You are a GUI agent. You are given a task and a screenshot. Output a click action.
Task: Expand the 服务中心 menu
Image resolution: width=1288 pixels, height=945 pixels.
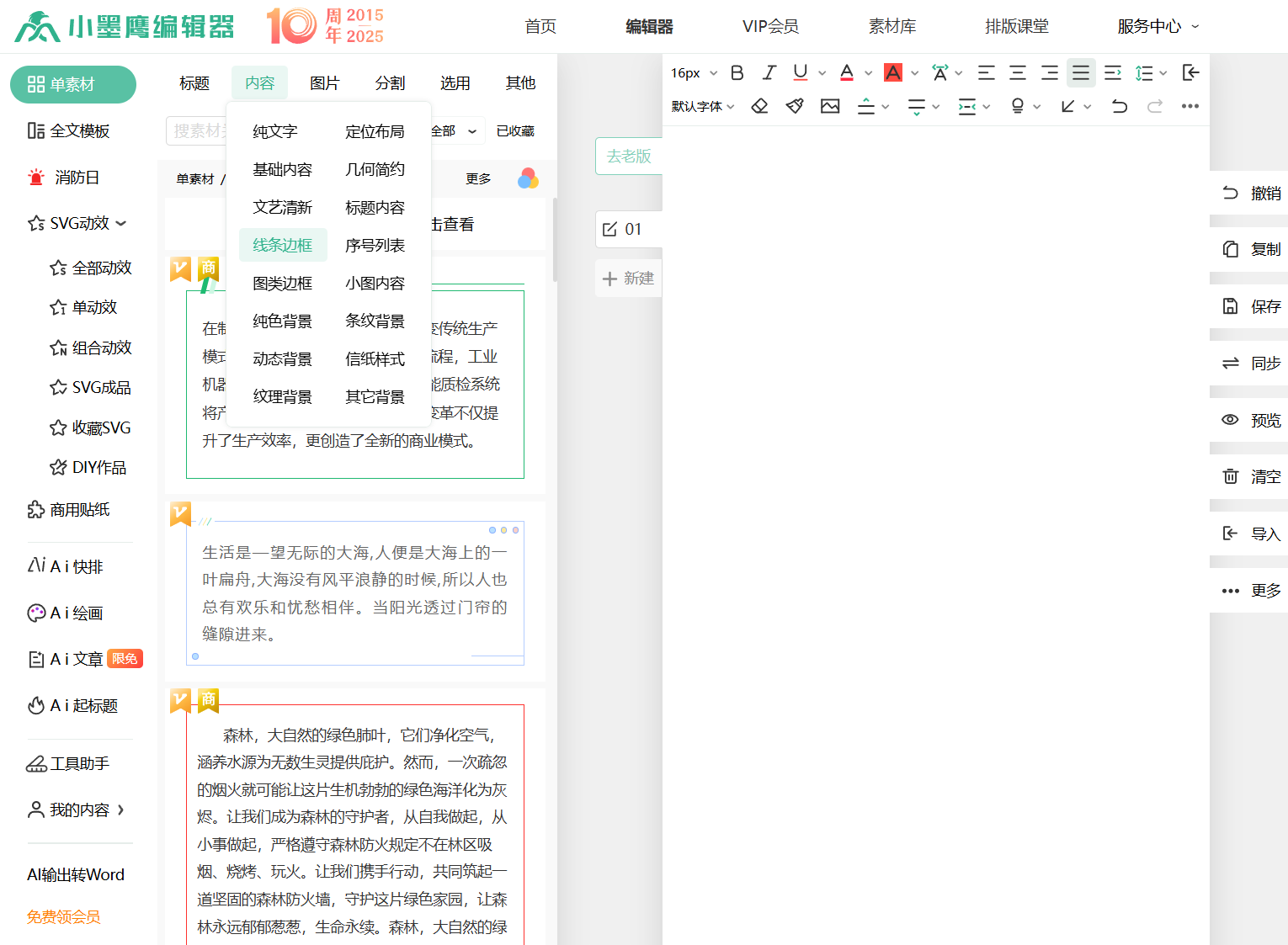click(1158, 27)
